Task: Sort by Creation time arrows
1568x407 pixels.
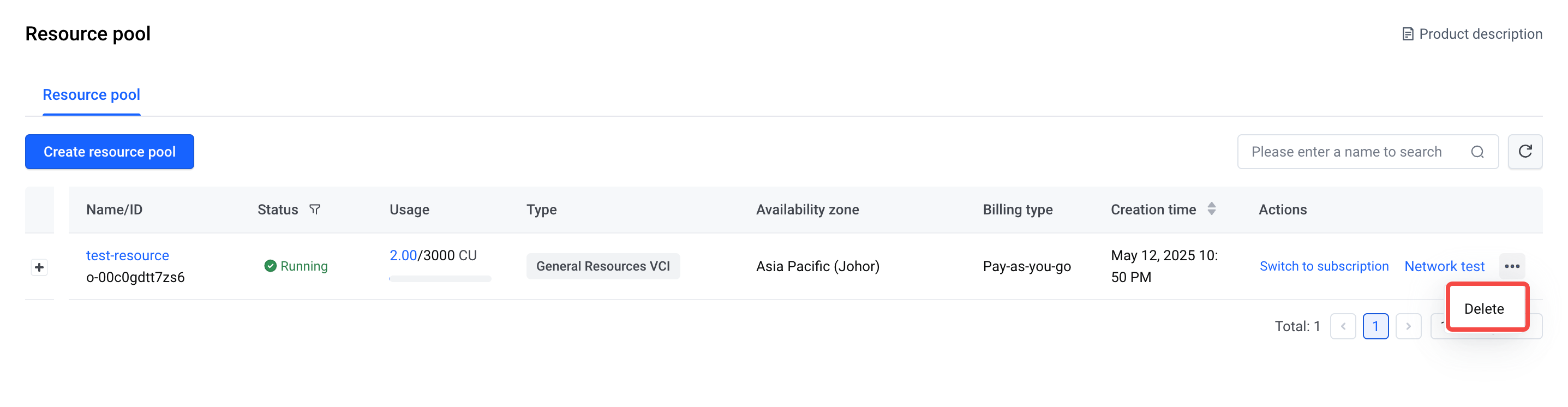Action: pyautogui.click(x=1211, y=210)
